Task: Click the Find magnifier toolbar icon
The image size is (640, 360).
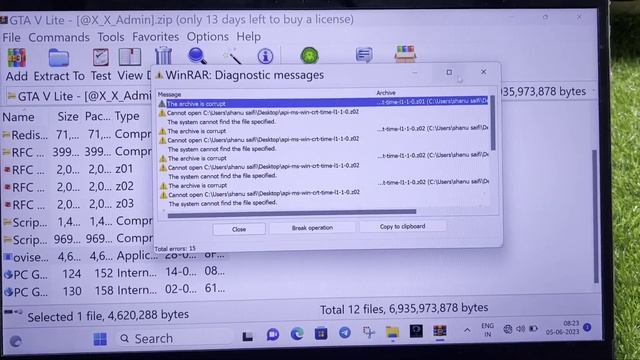Action: 197,56
